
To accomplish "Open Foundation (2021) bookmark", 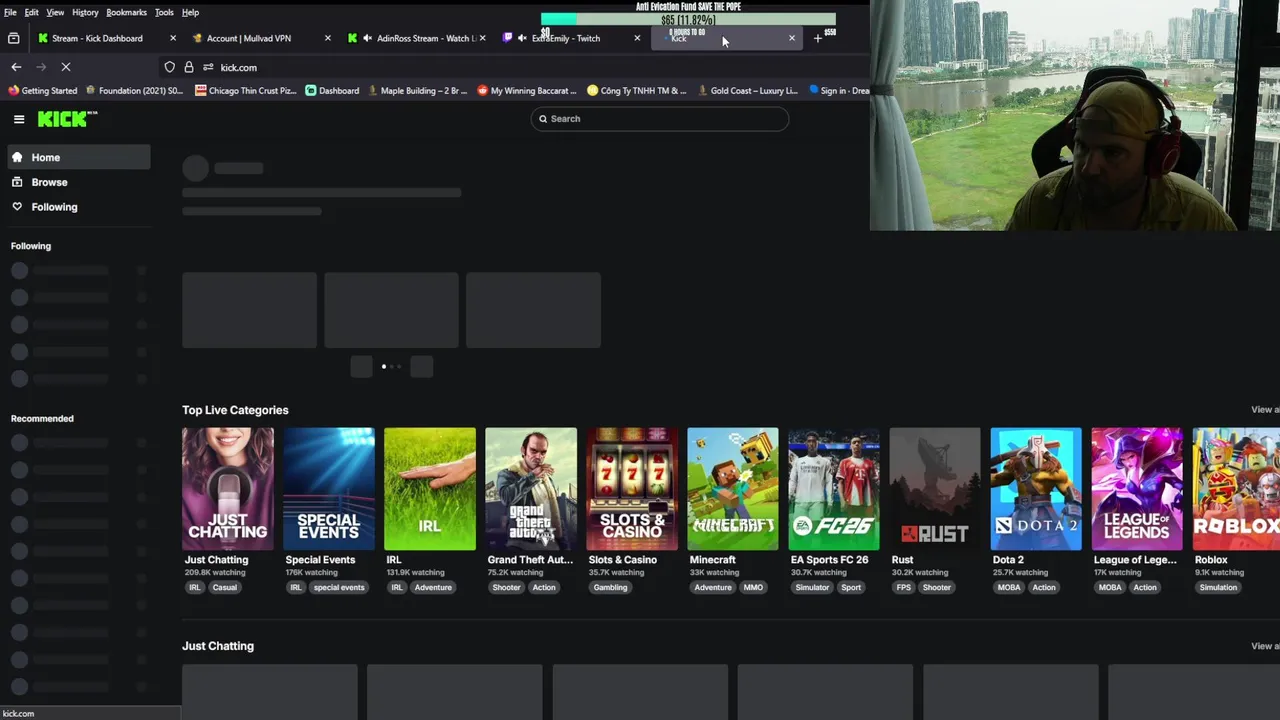I will [x=134, y=91].
